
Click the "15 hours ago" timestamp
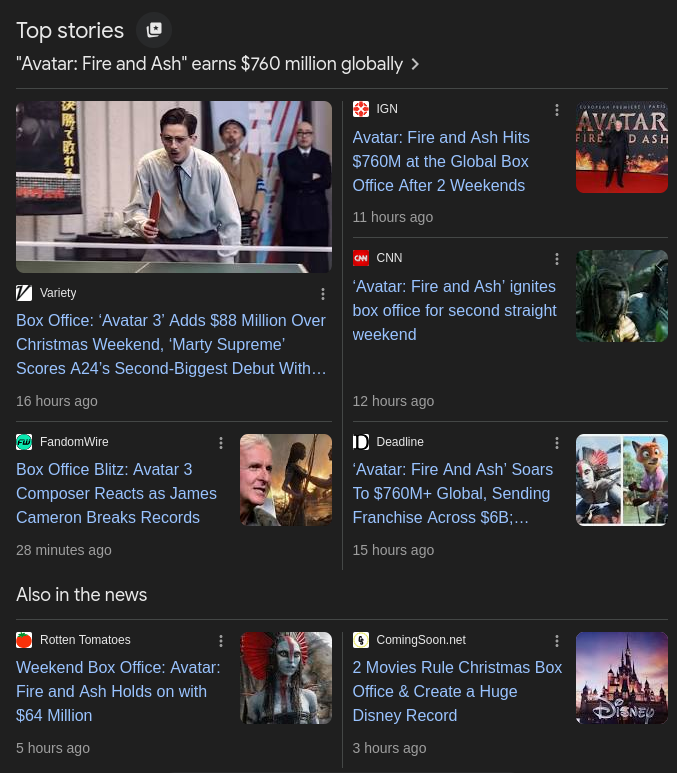[x=393, y=550]
